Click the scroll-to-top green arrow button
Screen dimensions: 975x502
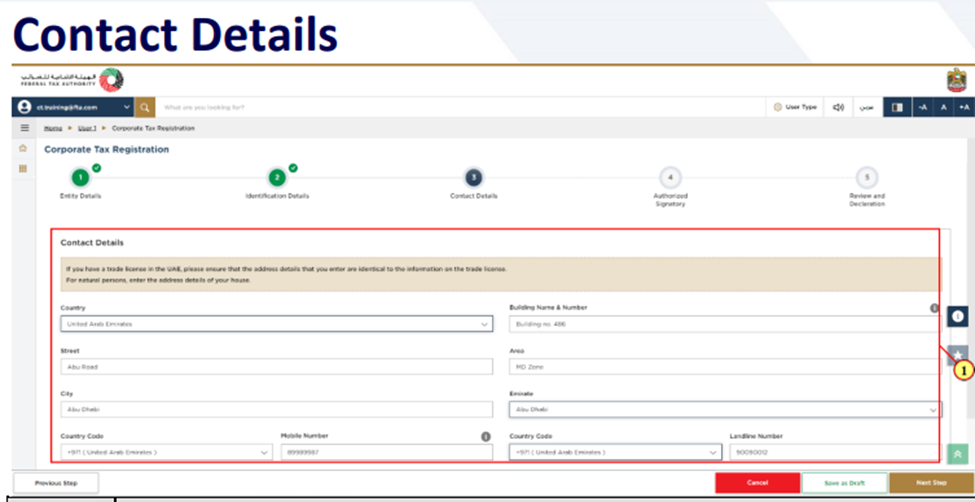pos(957,454)
